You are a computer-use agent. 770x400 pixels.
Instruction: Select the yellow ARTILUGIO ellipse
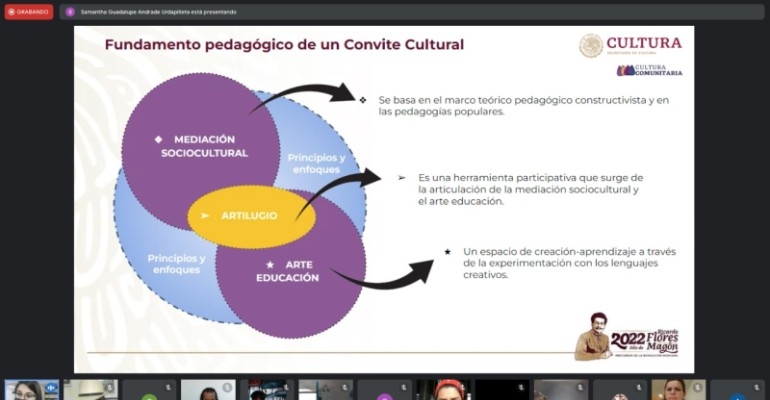[245, 215]
